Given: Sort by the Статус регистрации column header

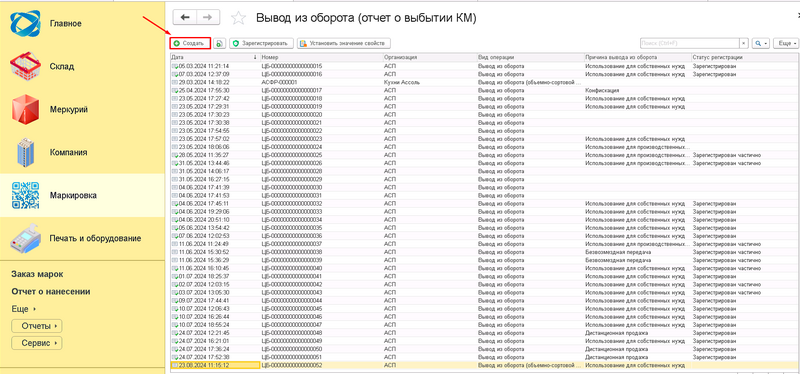Looking at the screenshot, I should click(x=745, y=57).
